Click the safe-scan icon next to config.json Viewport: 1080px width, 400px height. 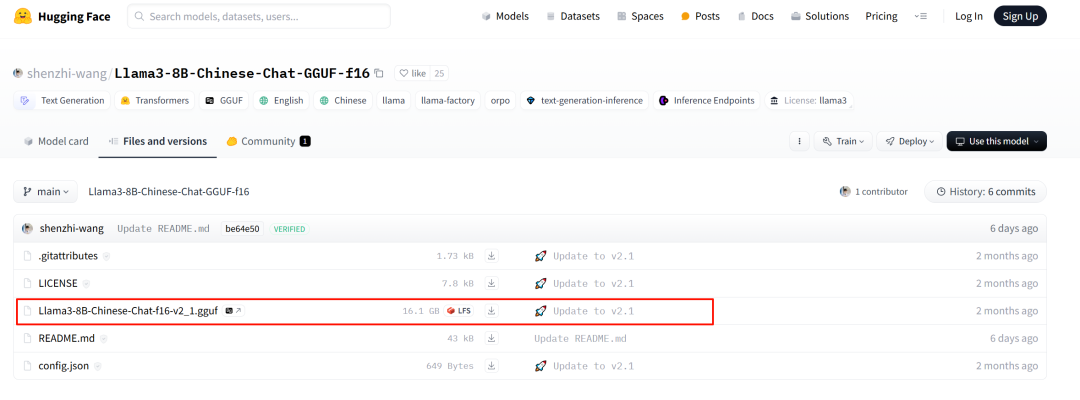coord(96,366)
